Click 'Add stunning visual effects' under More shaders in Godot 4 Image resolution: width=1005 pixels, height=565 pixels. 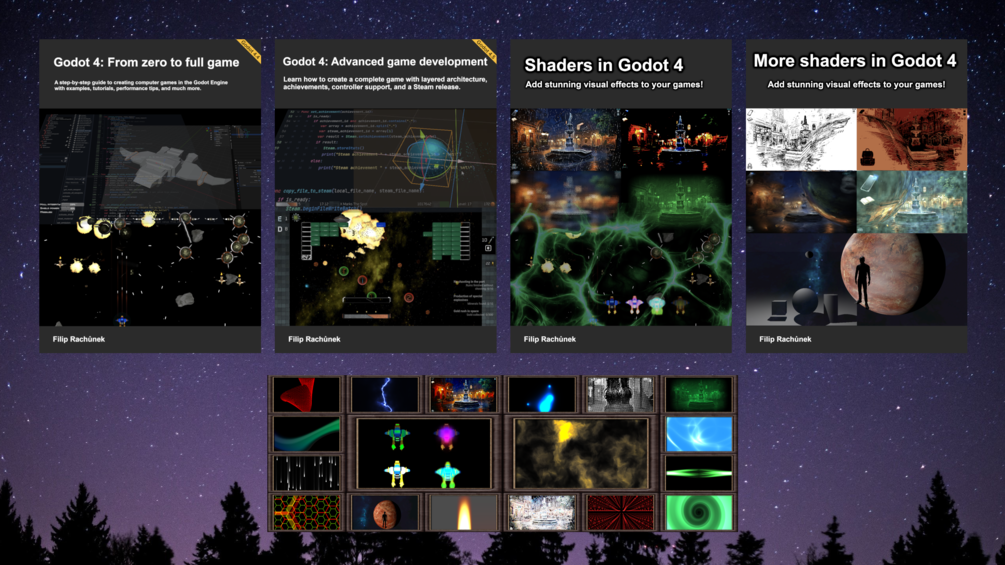(856, 85)
